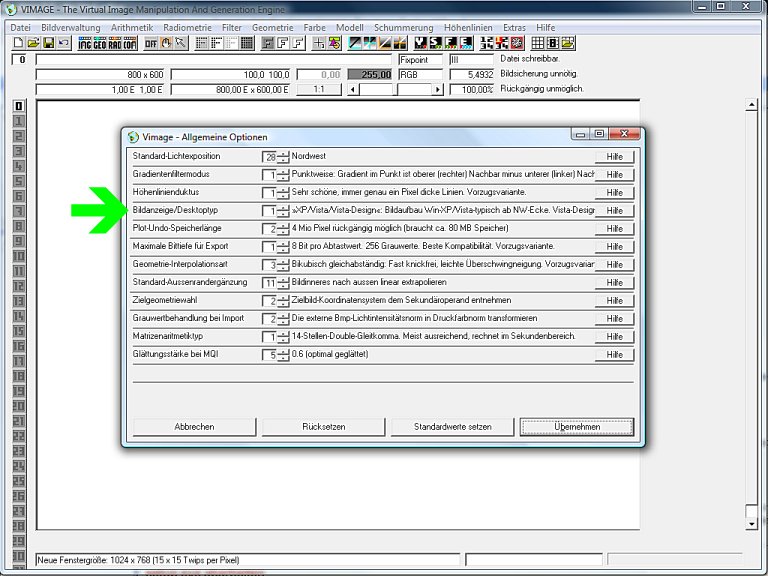The height and width of the screenshot is (576, 768).
Task: Select the RAD mode toolbar icon
Action: (x=115, y=43)
